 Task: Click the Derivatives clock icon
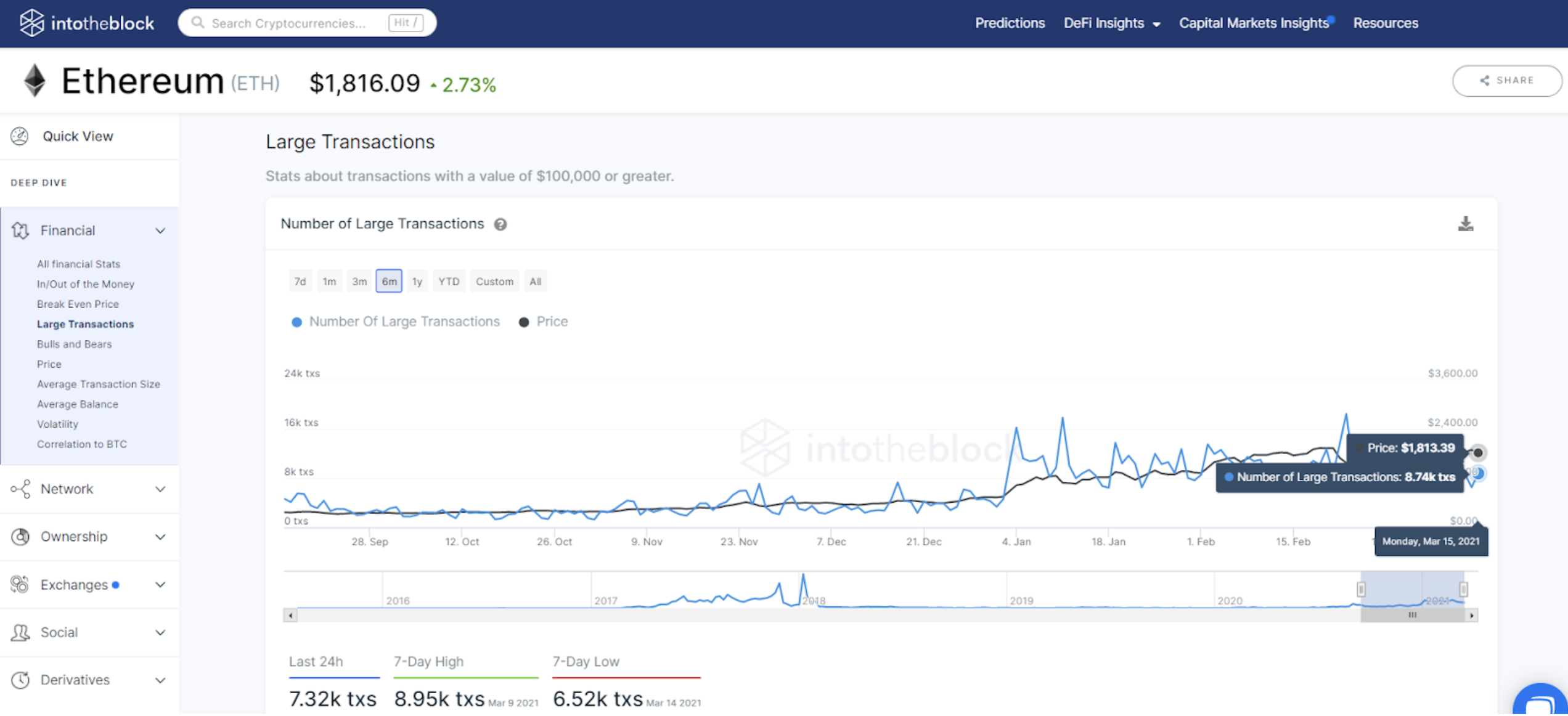coord(20,680)
